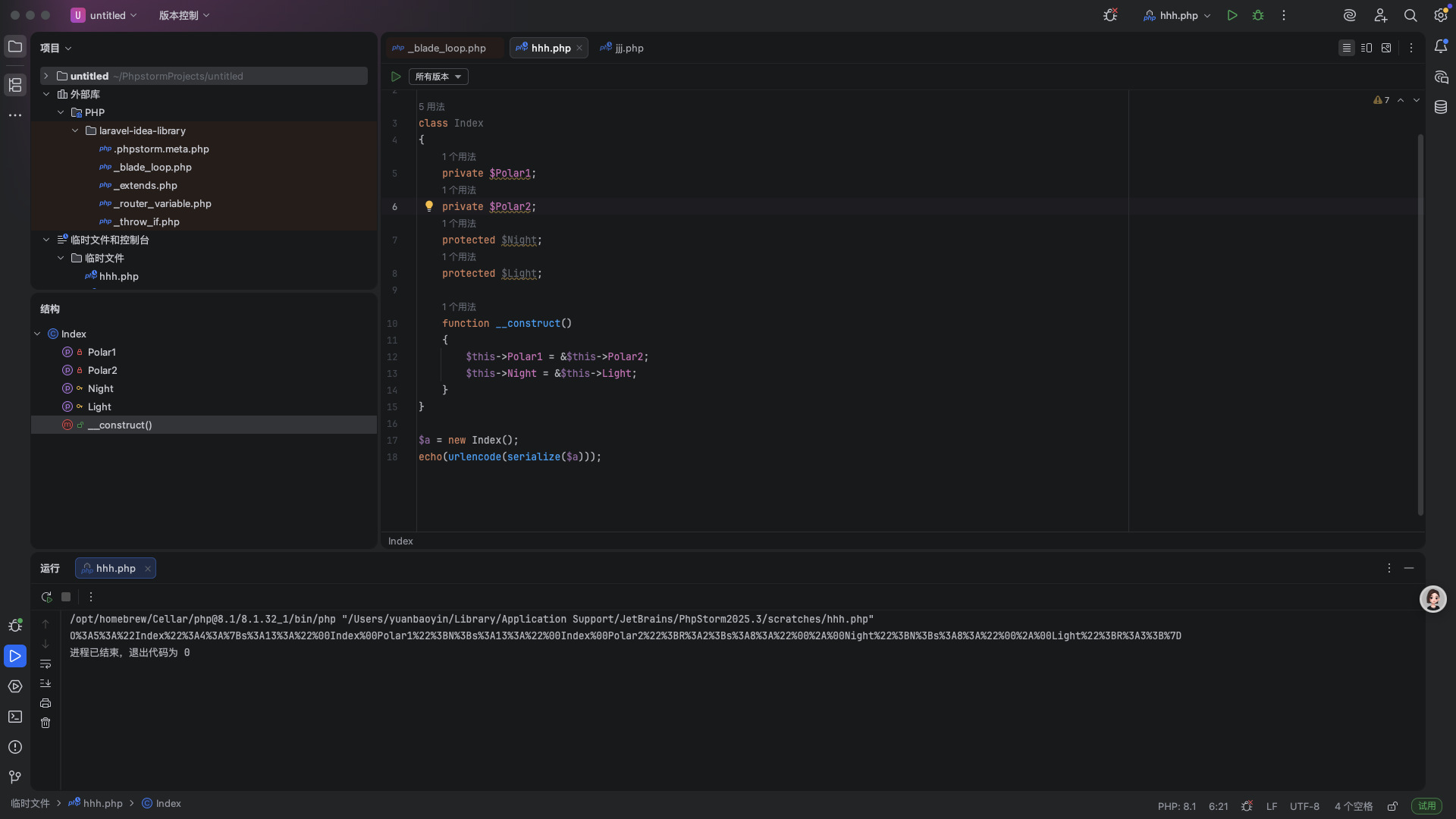Image resolution: width=1456 pixels, height=819 pixels.
Task: Toggle soft-wrap in the Run console
Action: pyautogui.click(x=45, y=664)
